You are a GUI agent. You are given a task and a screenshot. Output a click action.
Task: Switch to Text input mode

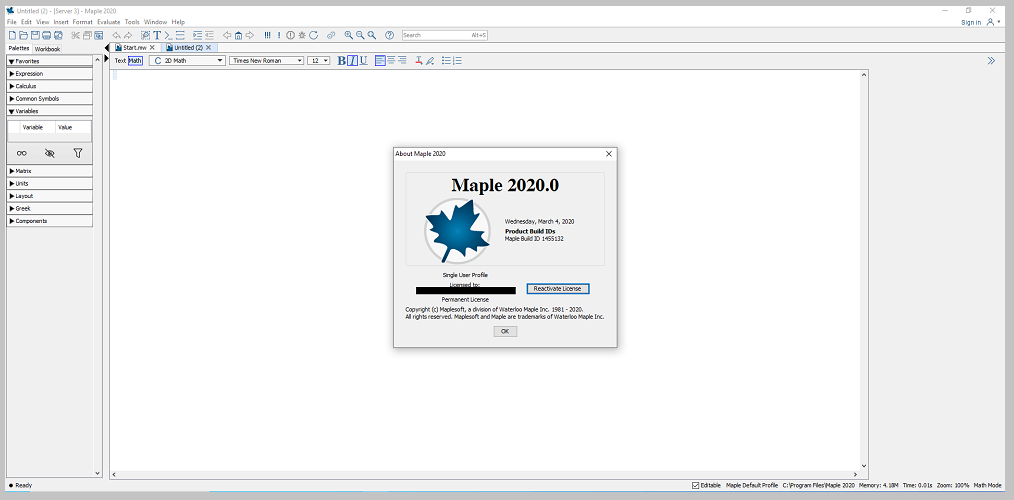pyautogui.click(x=120, y=60)
